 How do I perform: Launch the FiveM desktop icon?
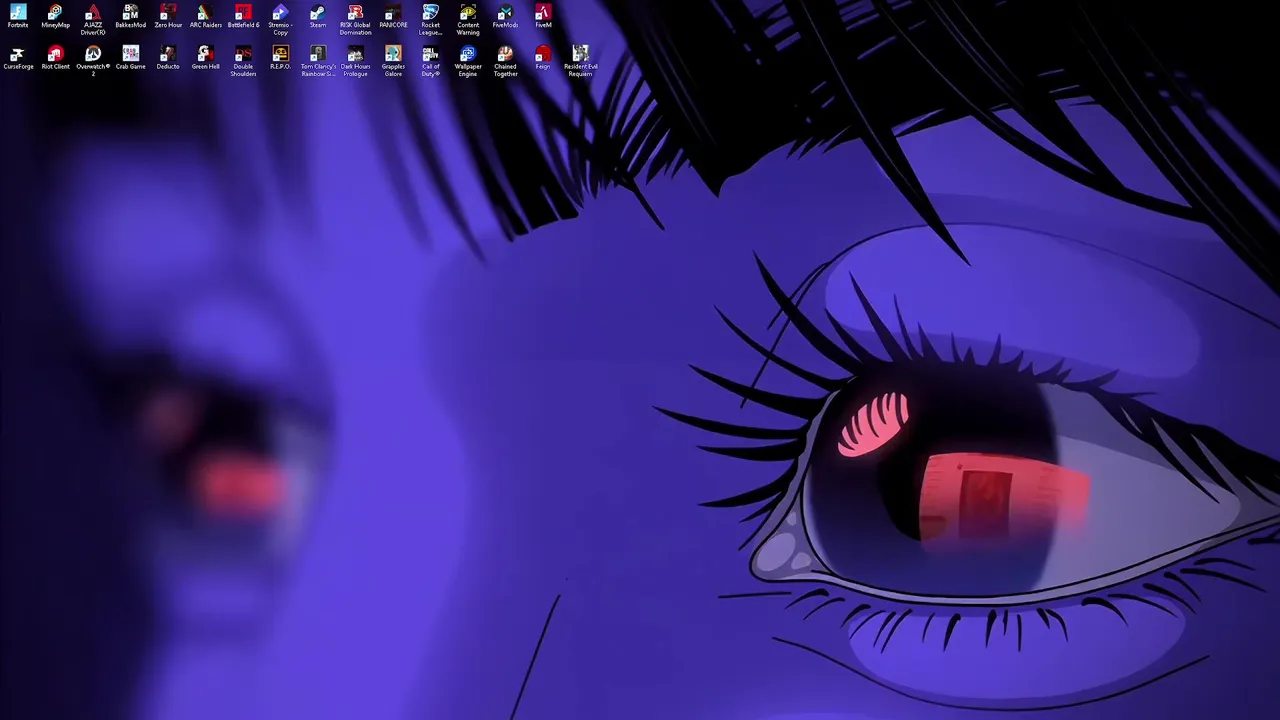click(543, 17)
